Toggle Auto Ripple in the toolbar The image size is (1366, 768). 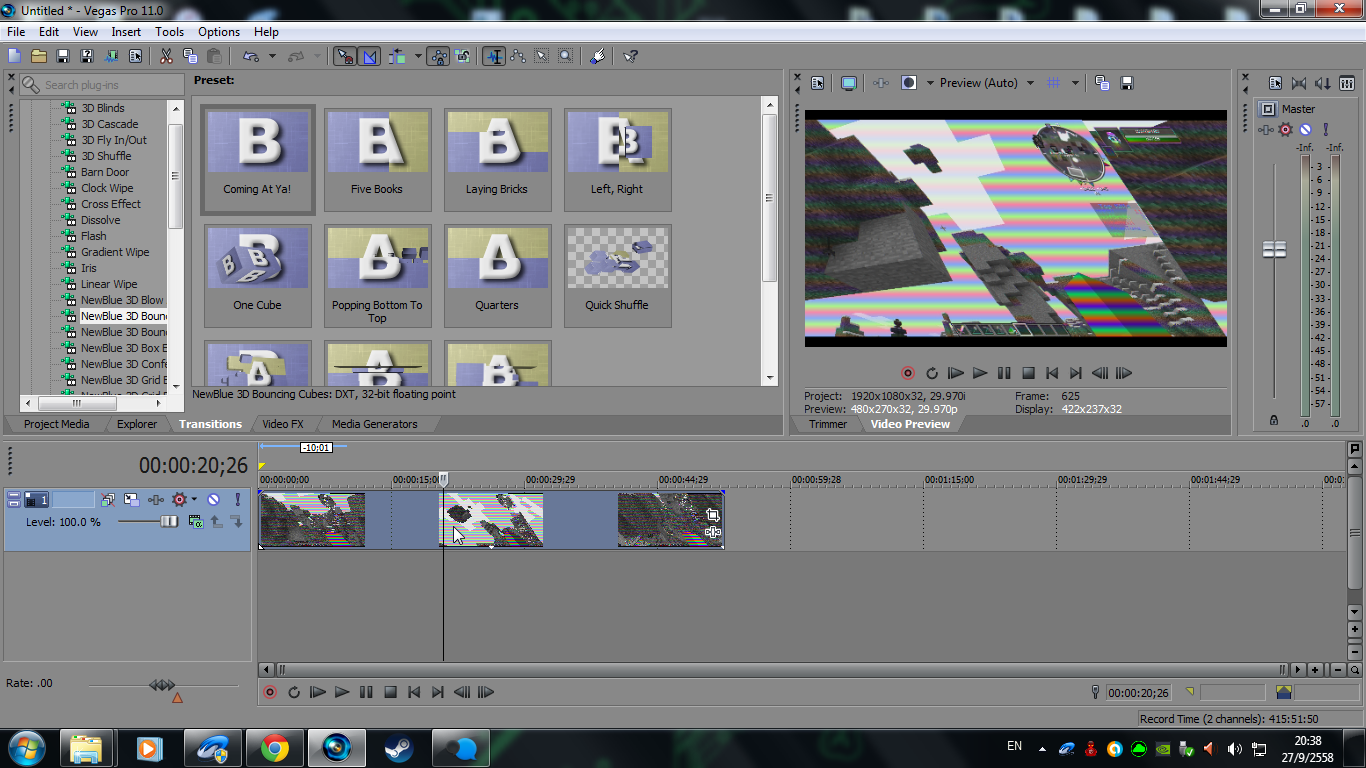pos(397,57)
